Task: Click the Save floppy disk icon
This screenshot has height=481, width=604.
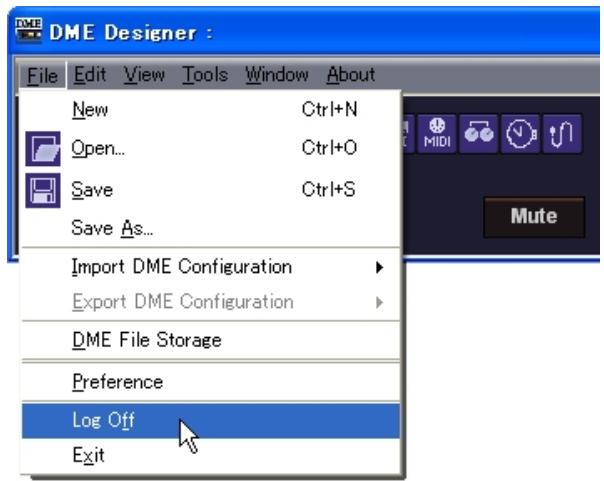Action: pos(43,190)
